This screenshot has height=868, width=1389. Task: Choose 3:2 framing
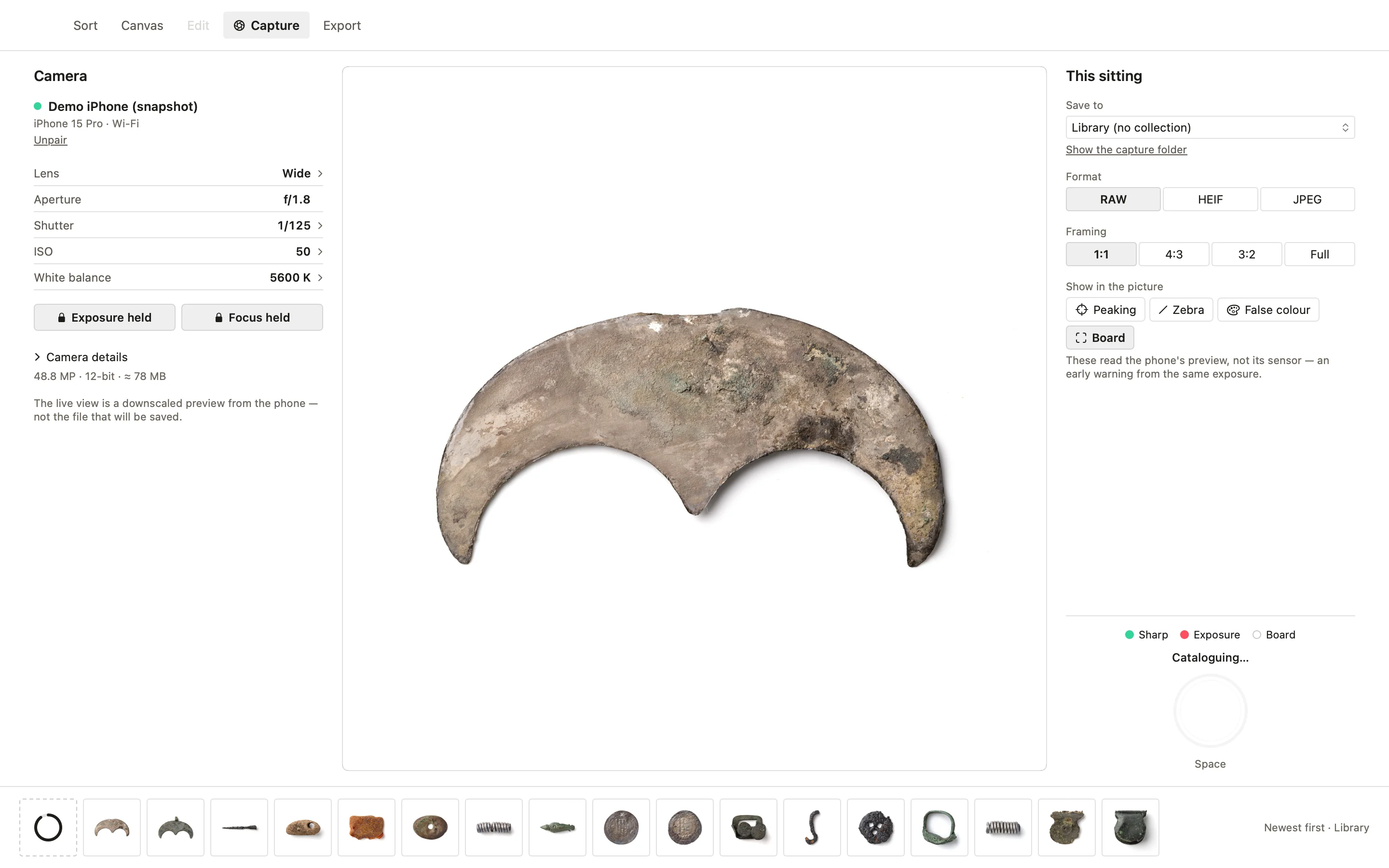click(1246, 254)
